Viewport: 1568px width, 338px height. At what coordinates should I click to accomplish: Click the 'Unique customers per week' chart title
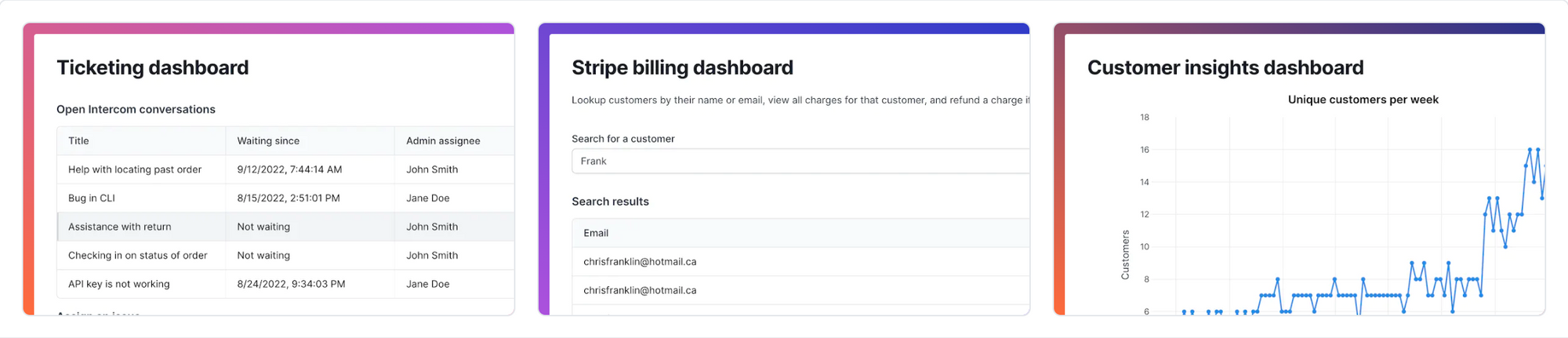[x=1363, y=100]
